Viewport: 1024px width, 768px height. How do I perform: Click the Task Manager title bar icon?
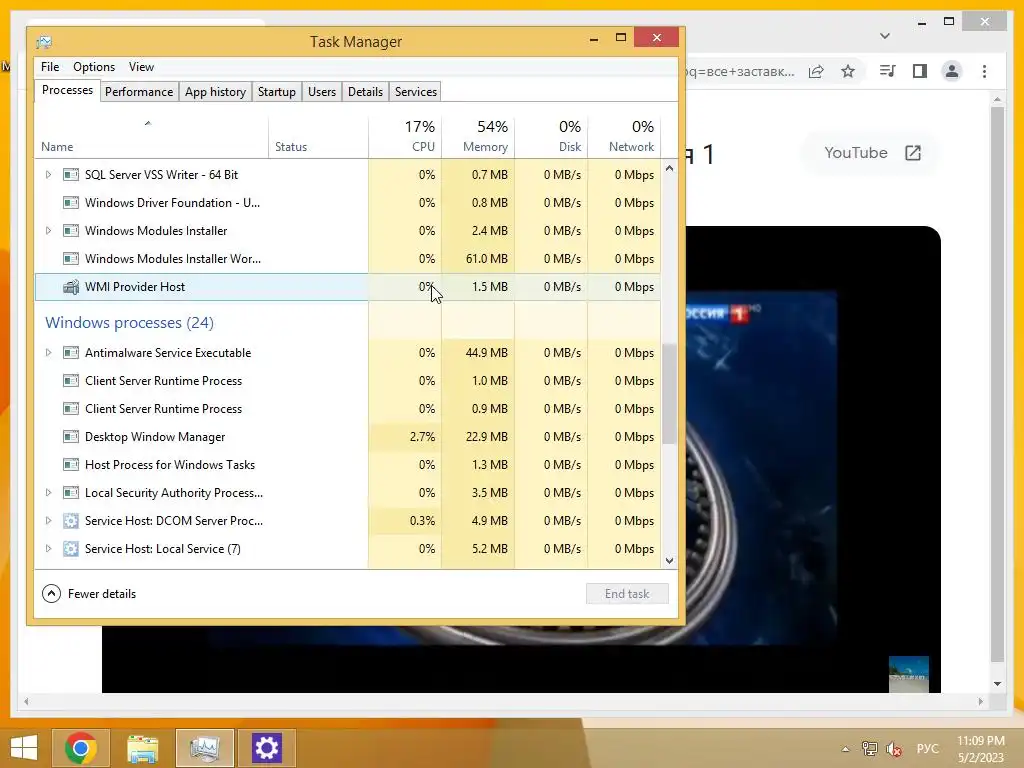click(44, 42)
